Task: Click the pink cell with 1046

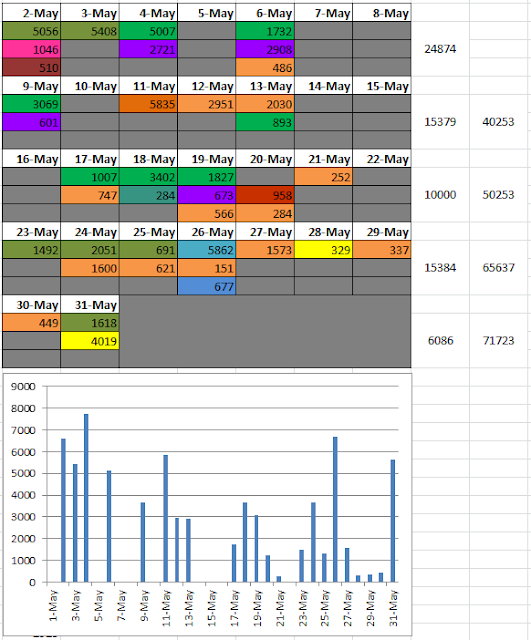Action: (31, 49)
